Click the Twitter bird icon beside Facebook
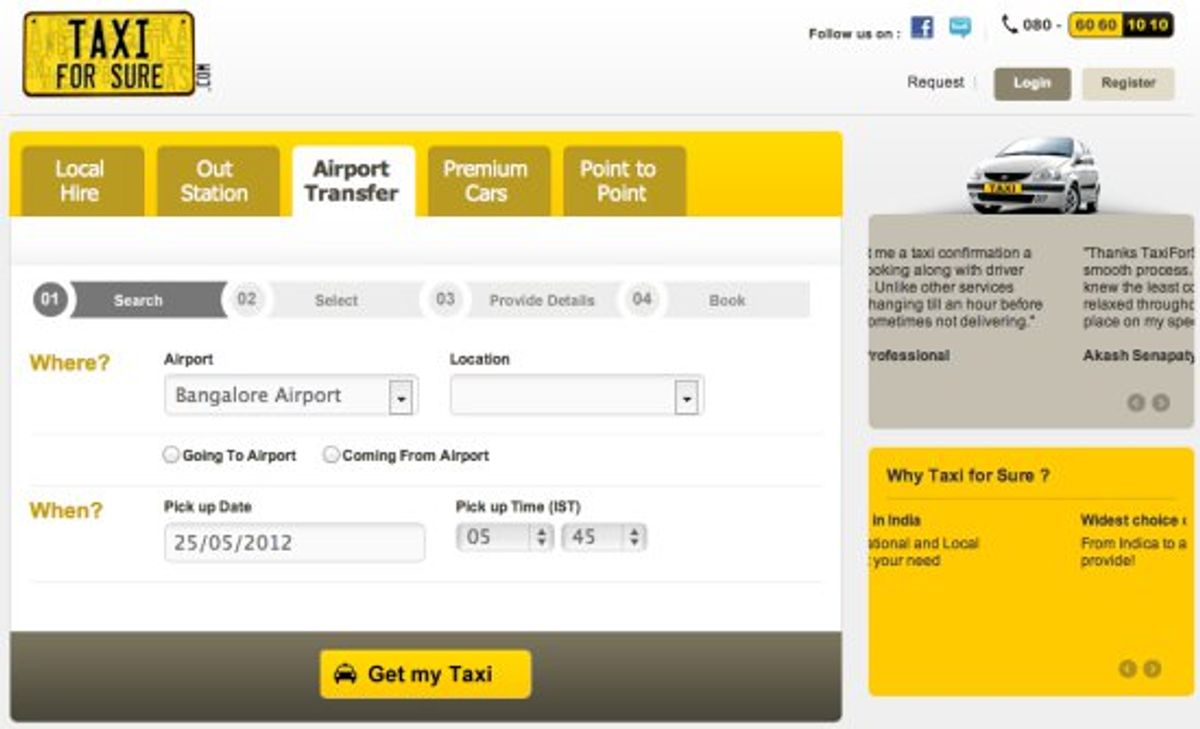 959,28
